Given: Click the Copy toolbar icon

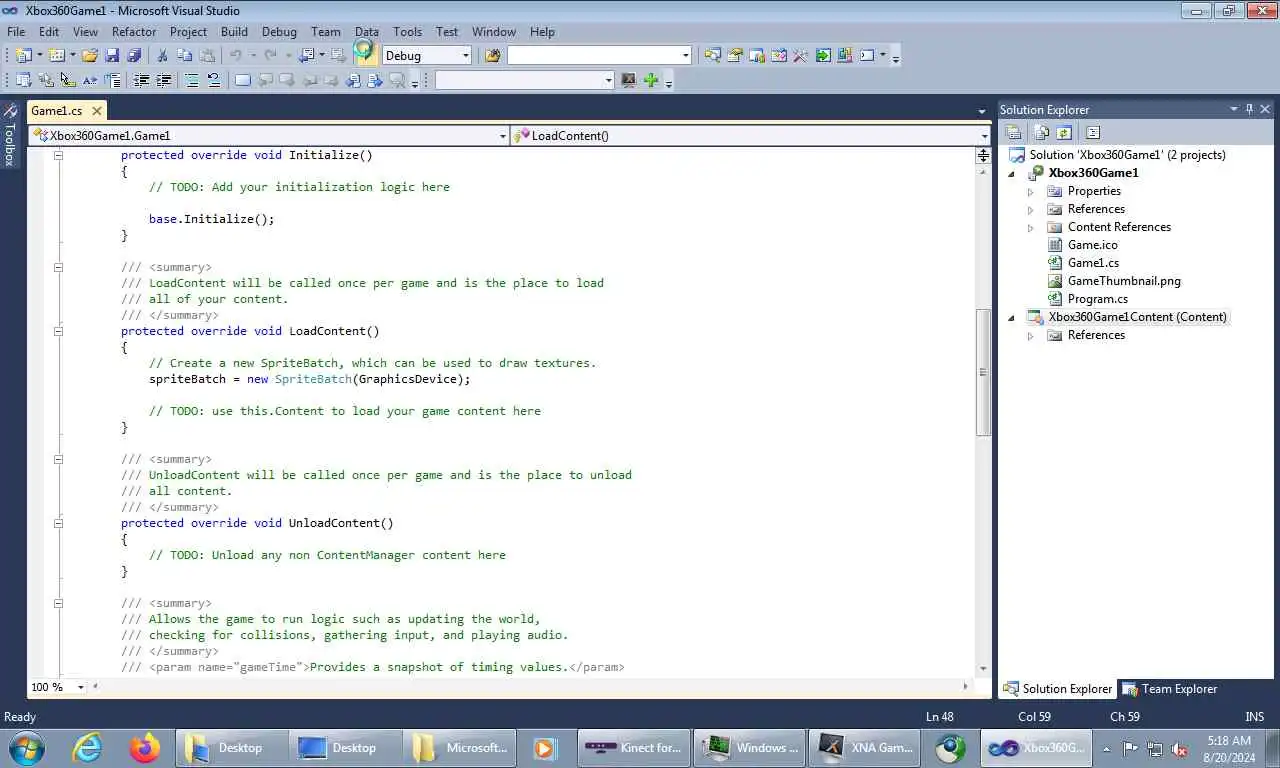Looking at the screenshot, I should [185, 55].
